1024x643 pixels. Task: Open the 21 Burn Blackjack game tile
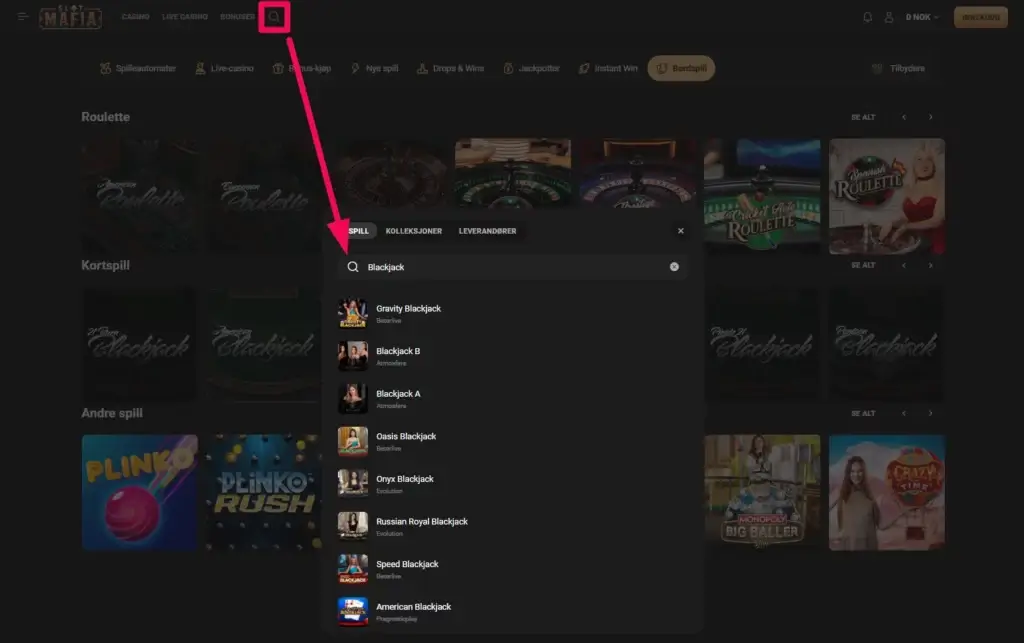pos(140,344)
